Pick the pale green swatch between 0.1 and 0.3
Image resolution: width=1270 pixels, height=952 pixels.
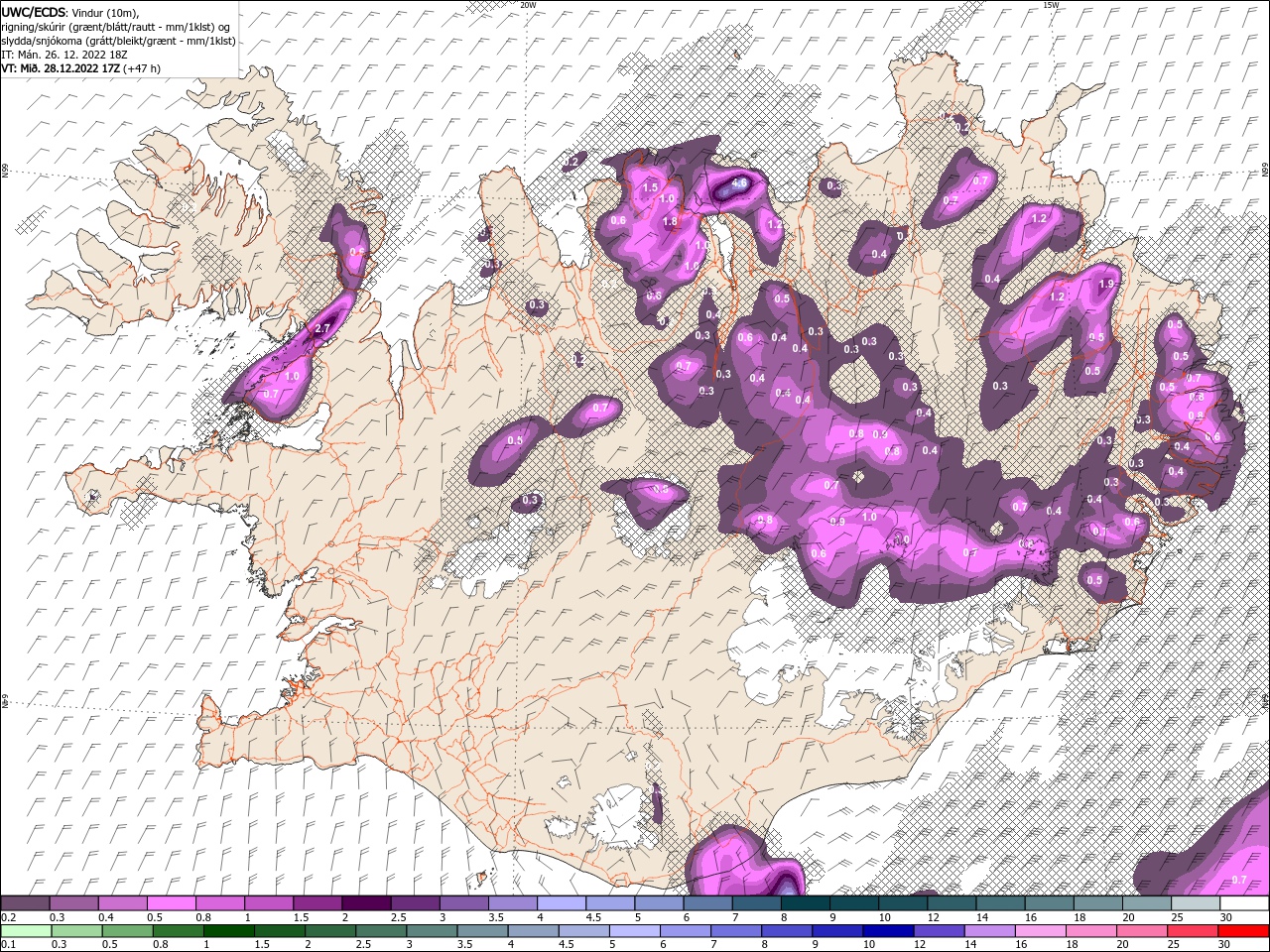(x=26, y=930)
